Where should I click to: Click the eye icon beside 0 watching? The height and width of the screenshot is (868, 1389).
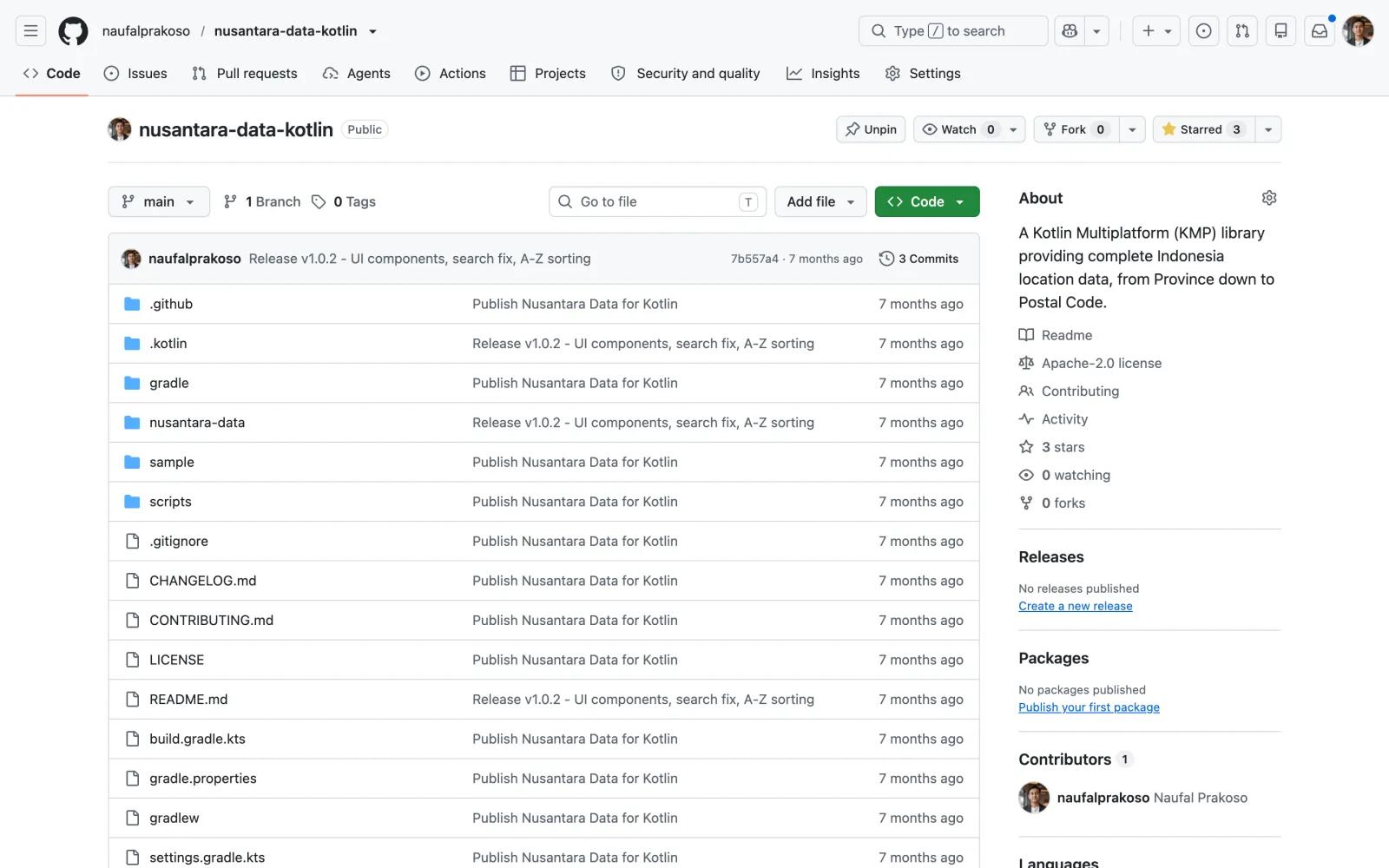point(1026,475)
